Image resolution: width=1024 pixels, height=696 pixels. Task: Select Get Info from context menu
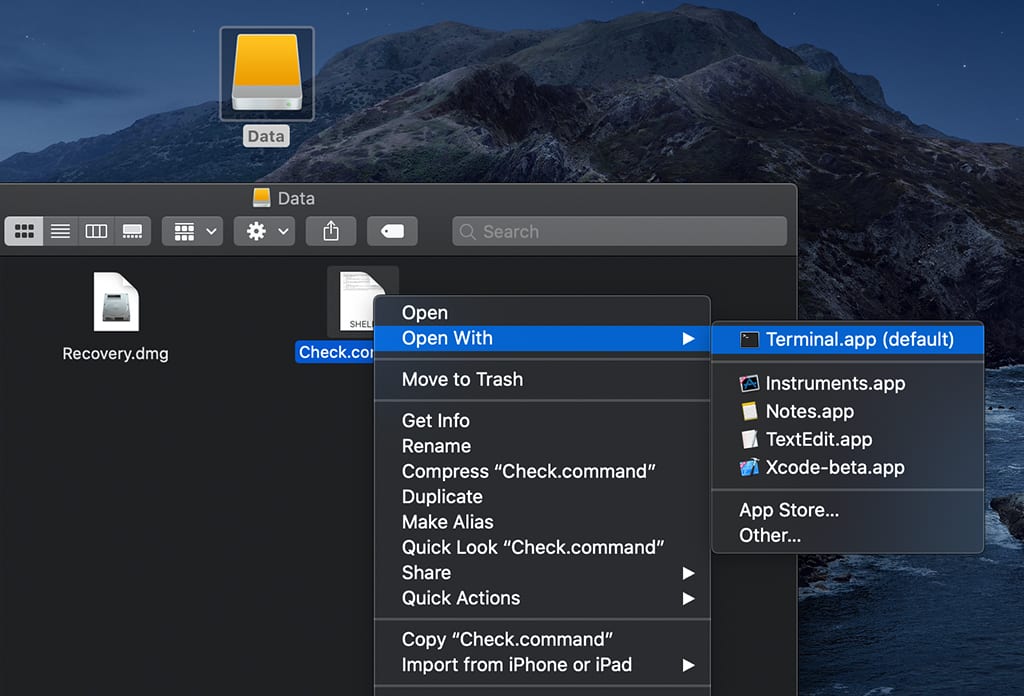pos(542,420)
